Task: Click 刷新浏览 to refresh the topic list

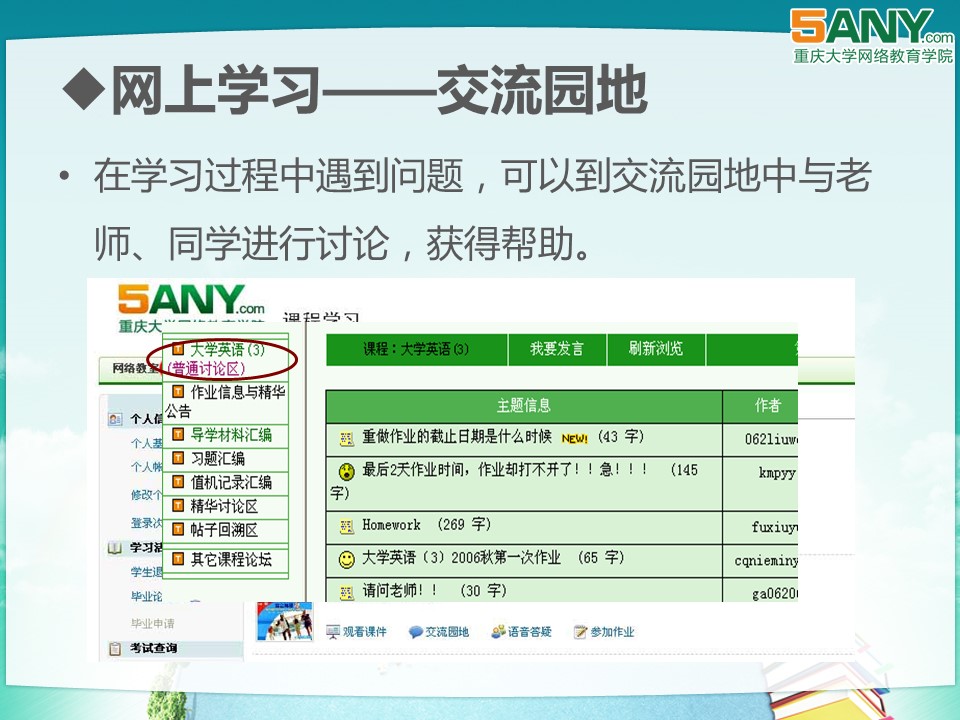Action: (655, 349)
